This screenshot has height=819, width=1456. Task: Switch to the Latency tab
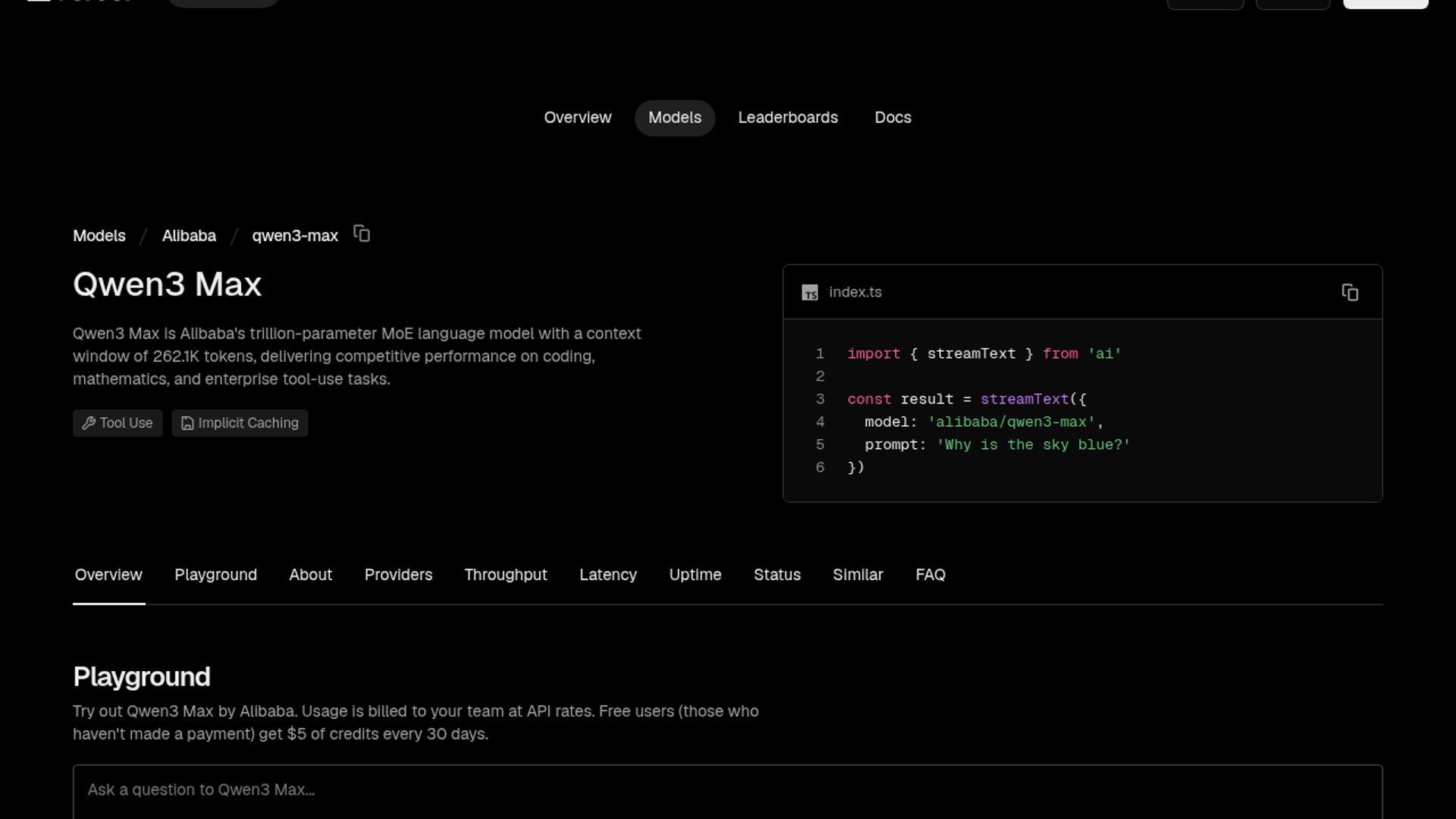tap(608, 575)
